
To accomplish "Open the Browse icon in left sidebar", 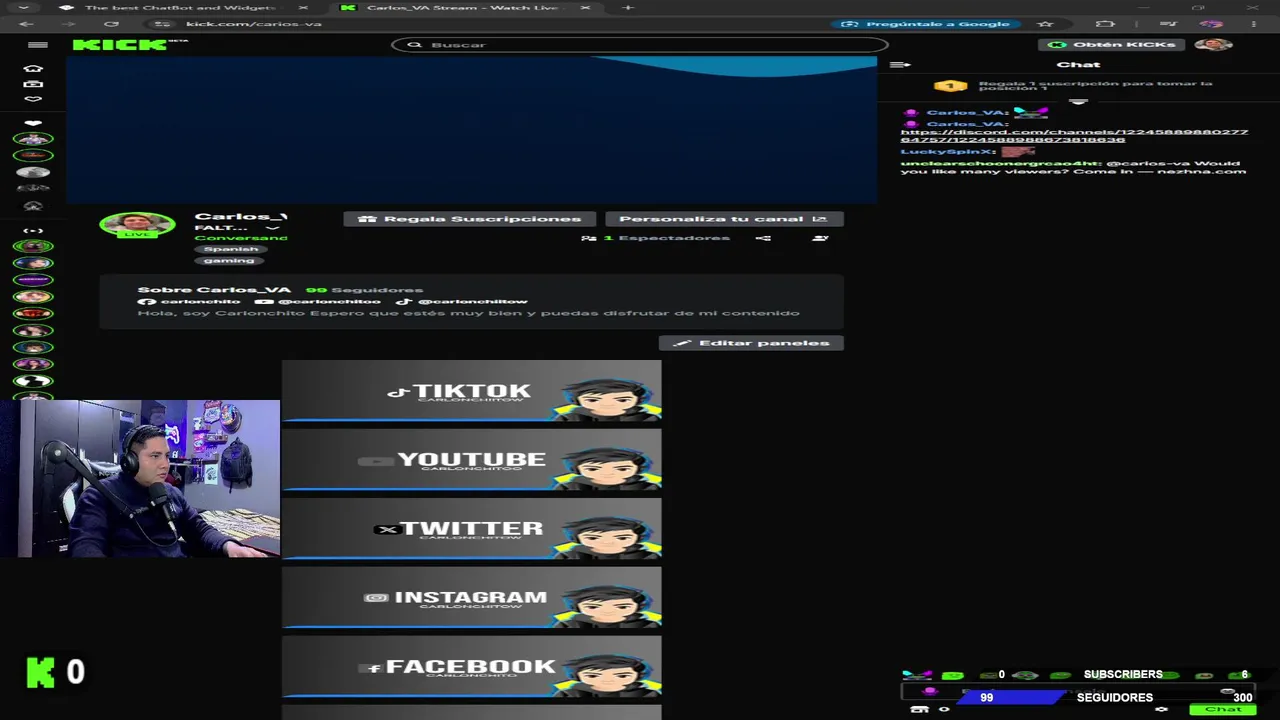I will click(x=33, y=84).
